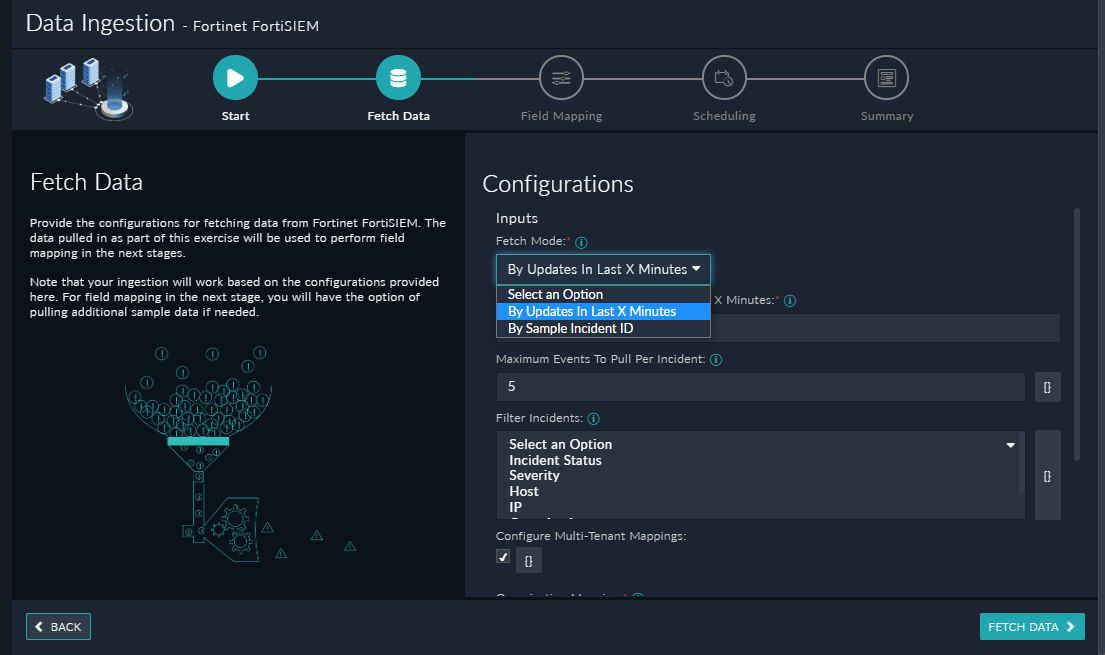Viewport: 1105px width, 655px height.
Task: Click the FETCH DATA button
Action: pyautogui.click(x=1032, y=626)
